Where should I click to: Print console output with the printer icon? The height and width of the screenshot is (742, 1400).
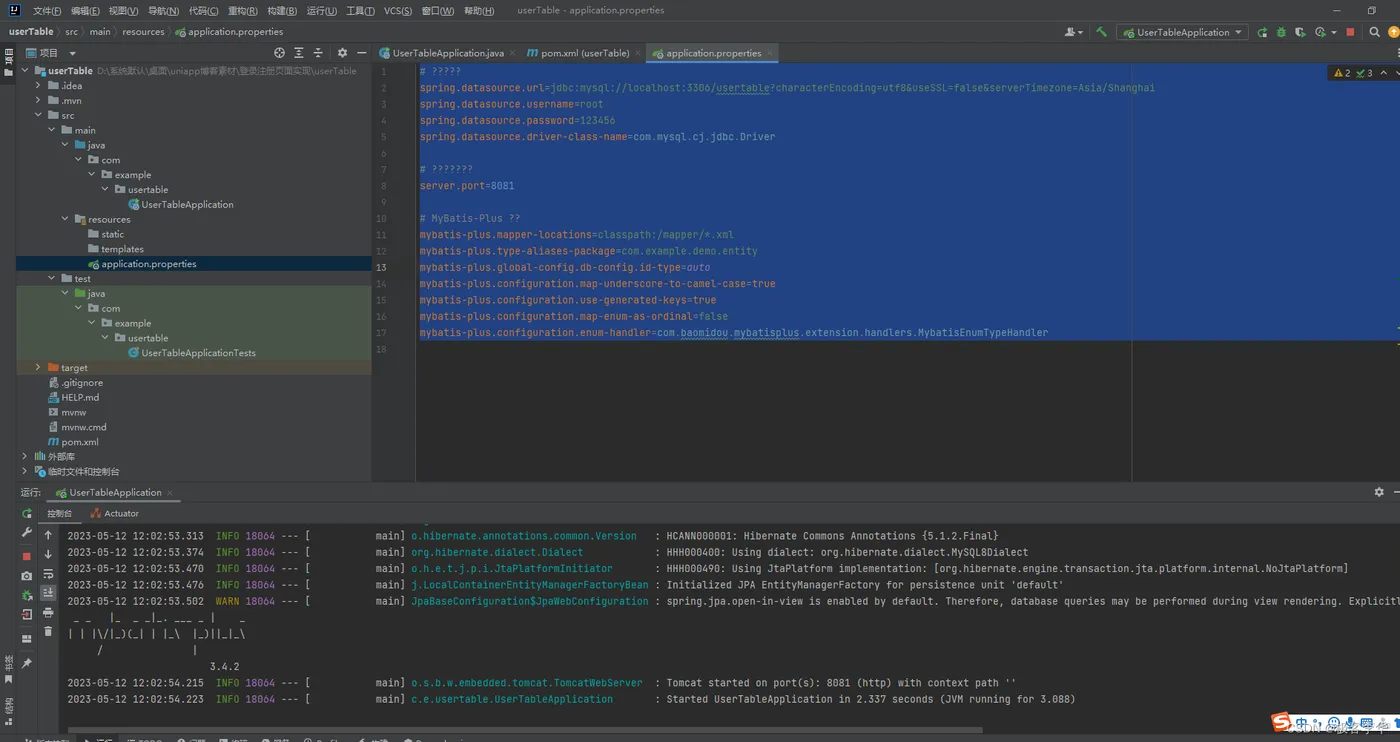48,612
